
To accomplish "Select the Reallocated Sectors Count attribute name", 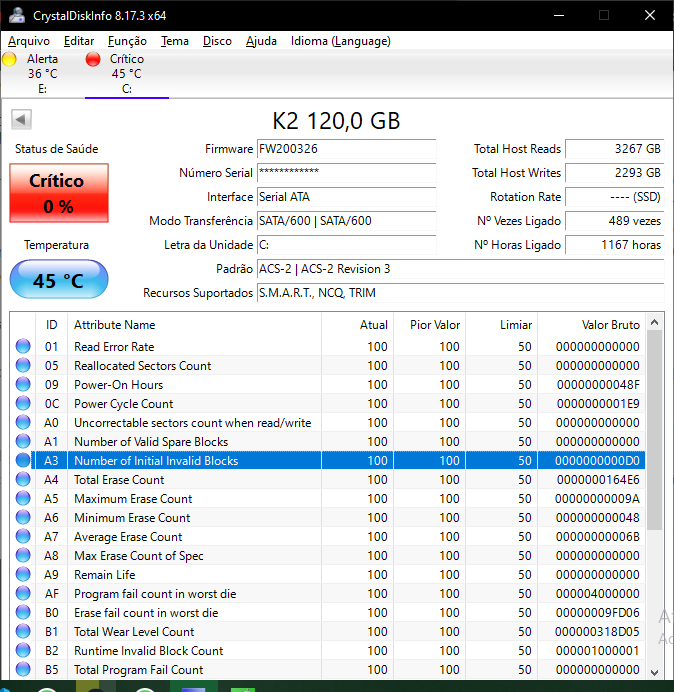I will click(x=143, y=366).
